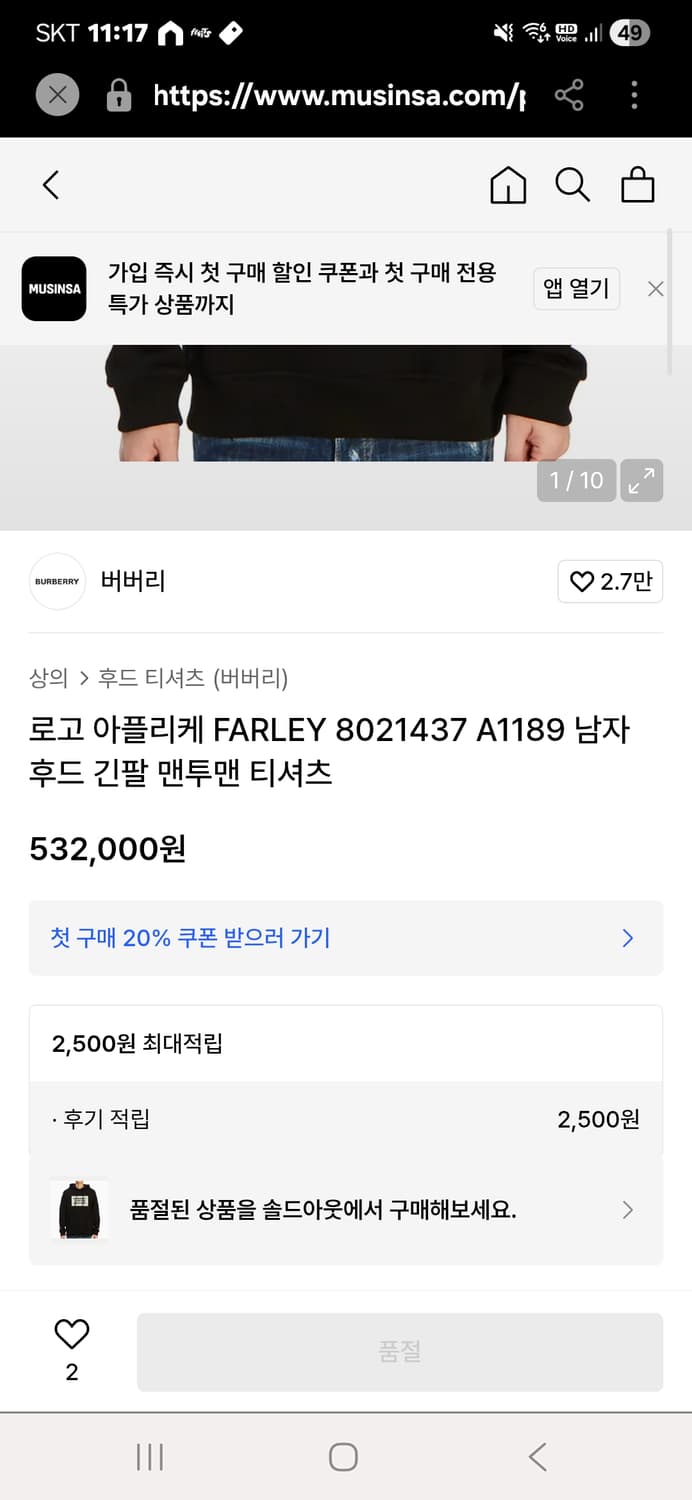Screen dimensions: 692x1500
Task: Open the shopping bag
Action: tap(638, 185)
